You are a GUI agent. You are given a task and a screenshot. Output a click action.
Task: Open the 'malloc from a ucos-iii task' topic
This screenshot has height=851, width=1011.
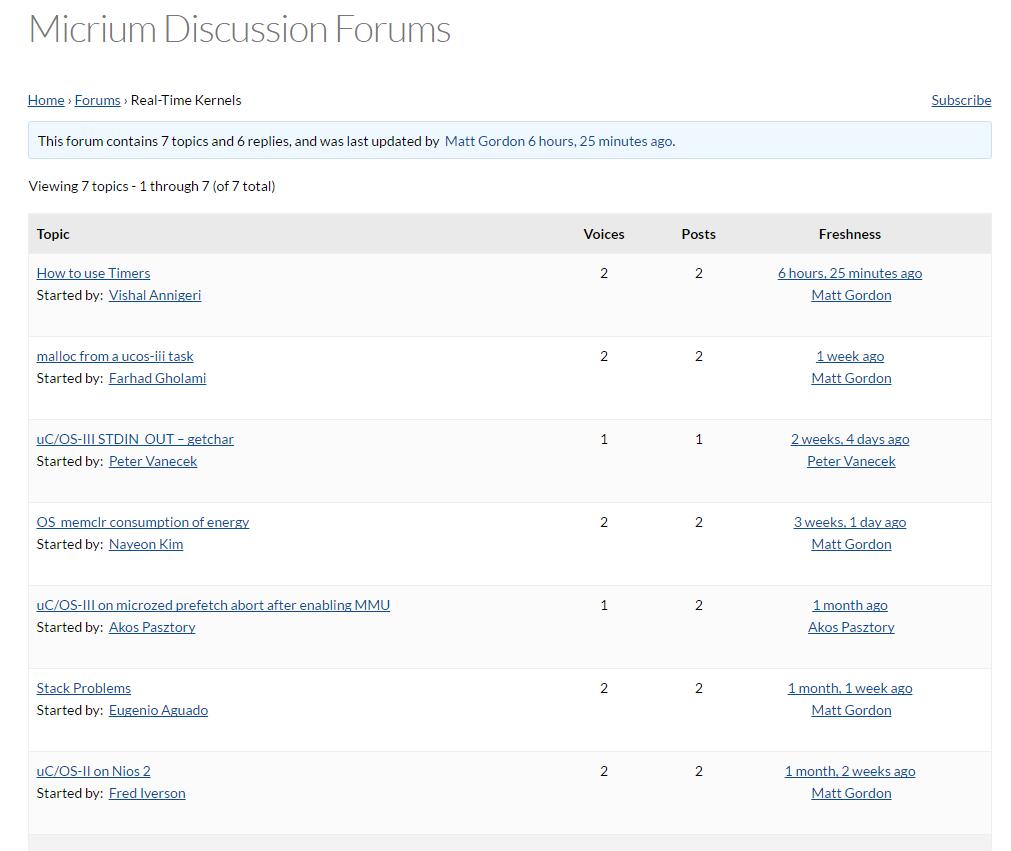click(115, 356)
